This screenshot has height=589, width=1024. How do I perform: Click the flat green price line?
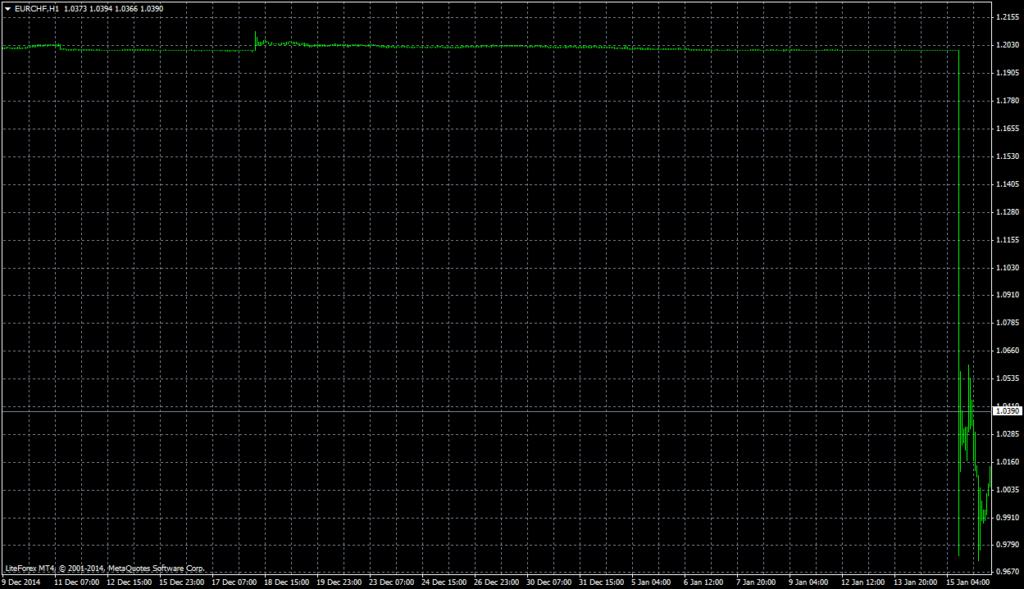500,46
